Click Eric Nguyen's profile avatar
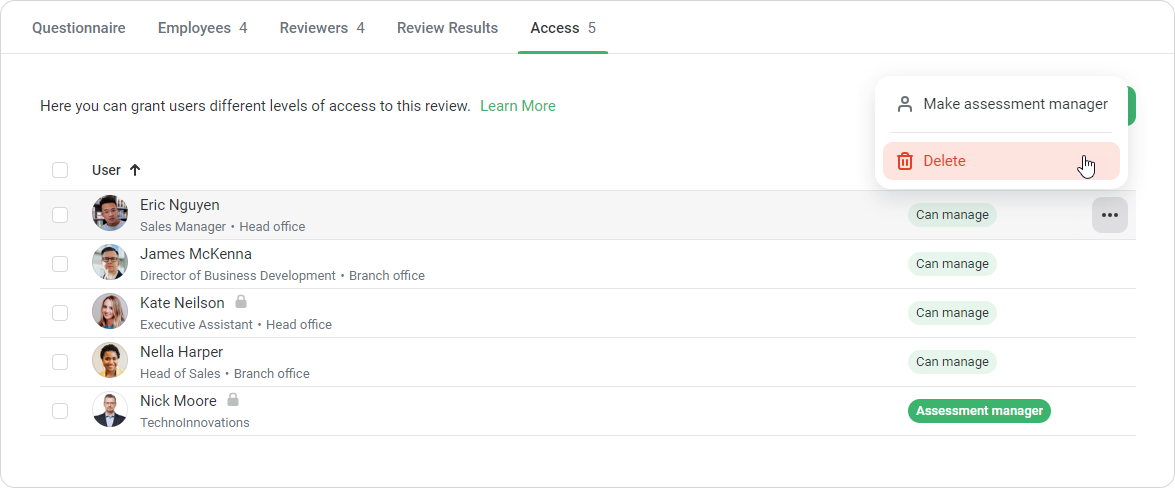The image size is (1175, 488). pyautogui.click(x=110, y=214)
